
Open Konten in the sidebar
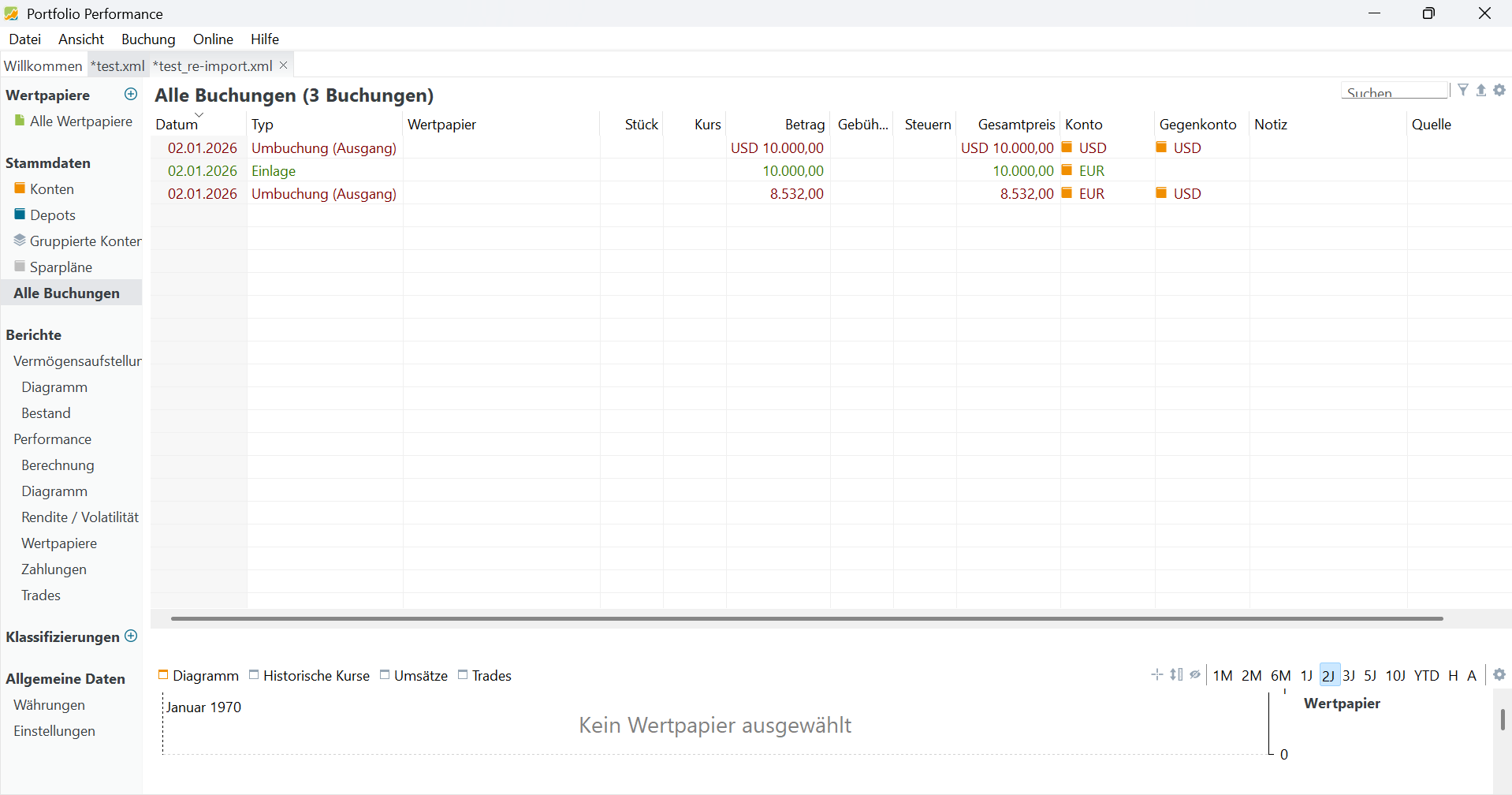click(x=52, y=189)
